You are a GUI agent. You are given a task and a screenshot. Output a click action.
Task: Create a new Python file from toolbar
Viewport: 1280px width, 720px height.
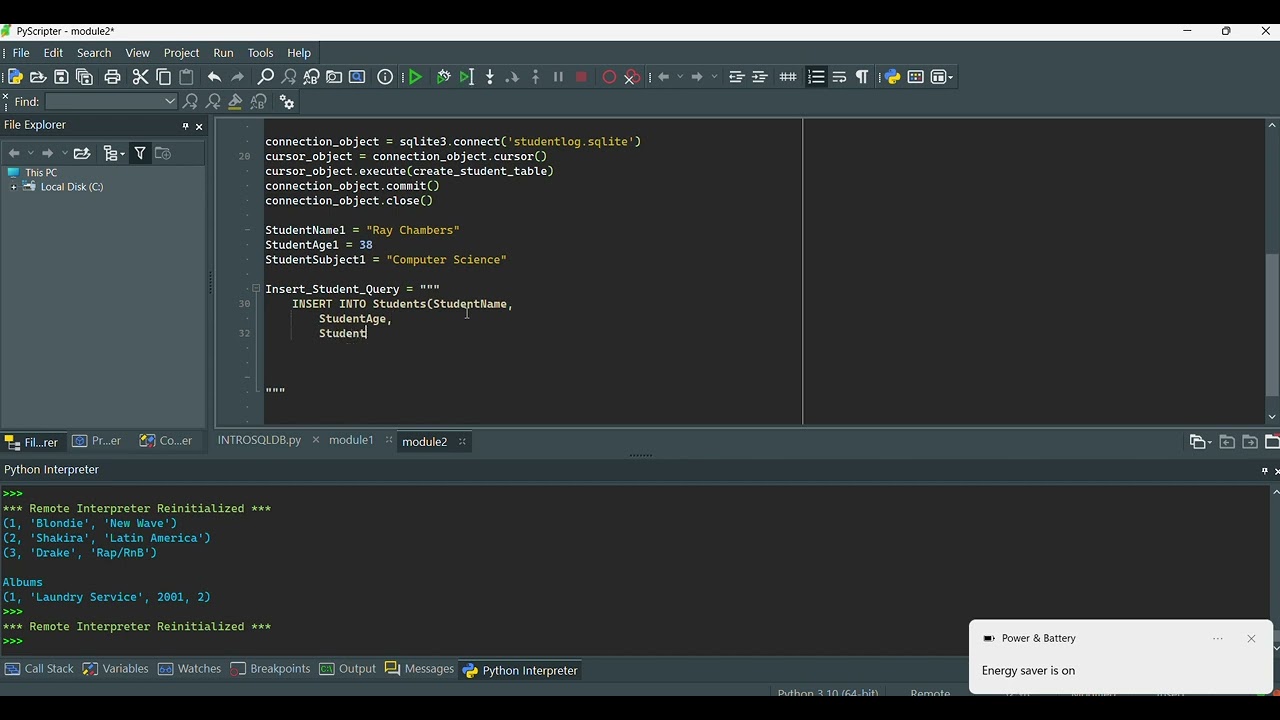coord(15,77)
